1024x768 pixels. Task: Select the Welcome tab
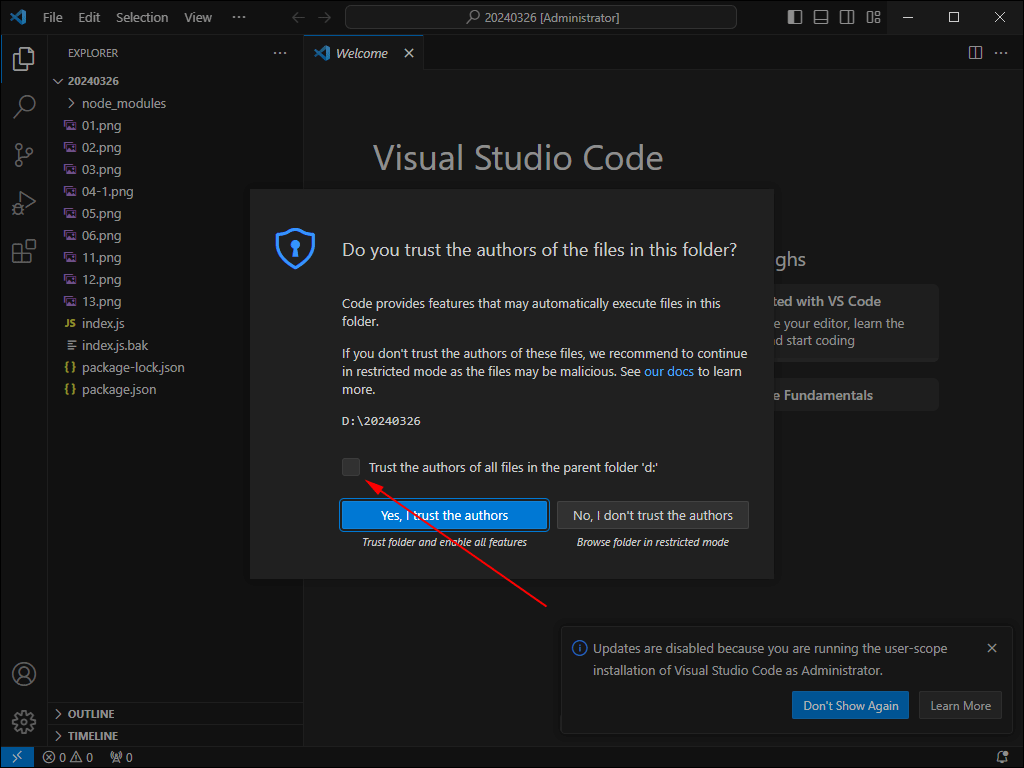click(x=364, y=53)
